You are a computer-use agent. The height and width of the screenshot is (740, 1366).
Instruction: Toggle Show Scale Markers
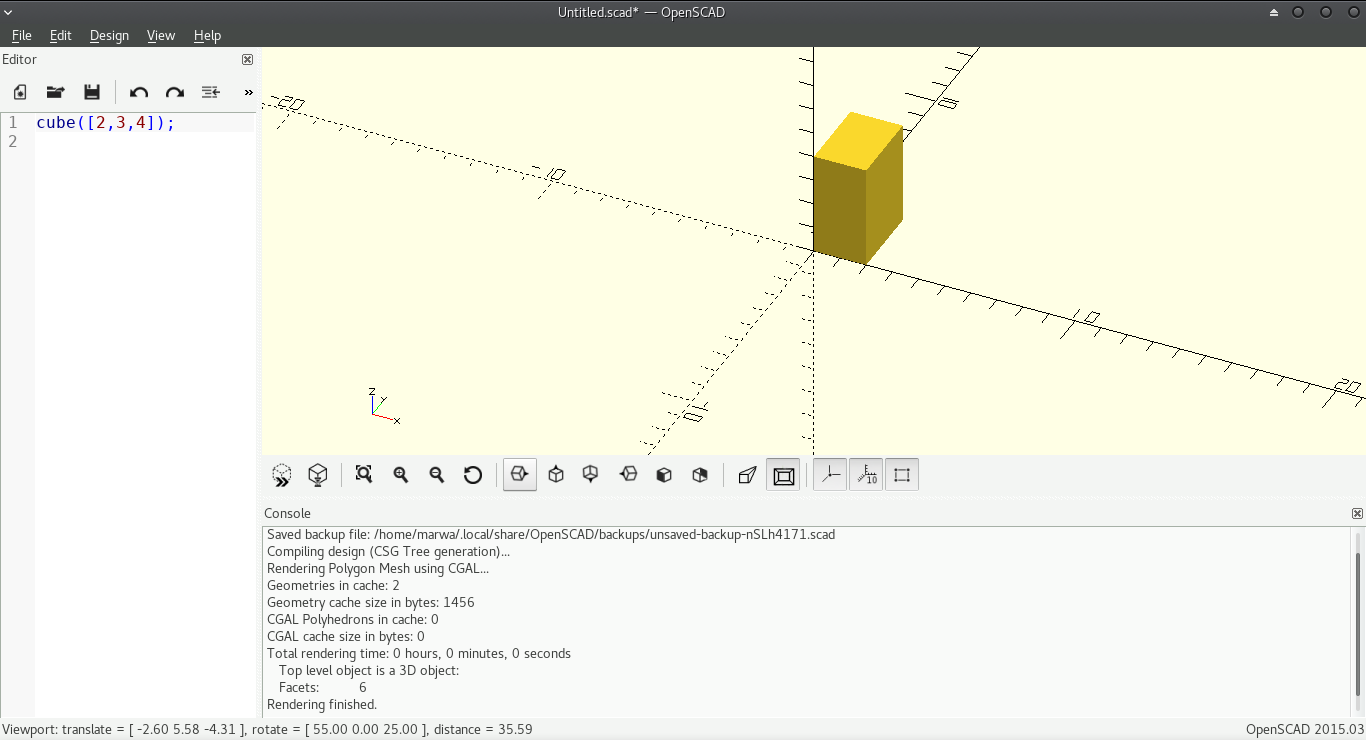(866, 475)
